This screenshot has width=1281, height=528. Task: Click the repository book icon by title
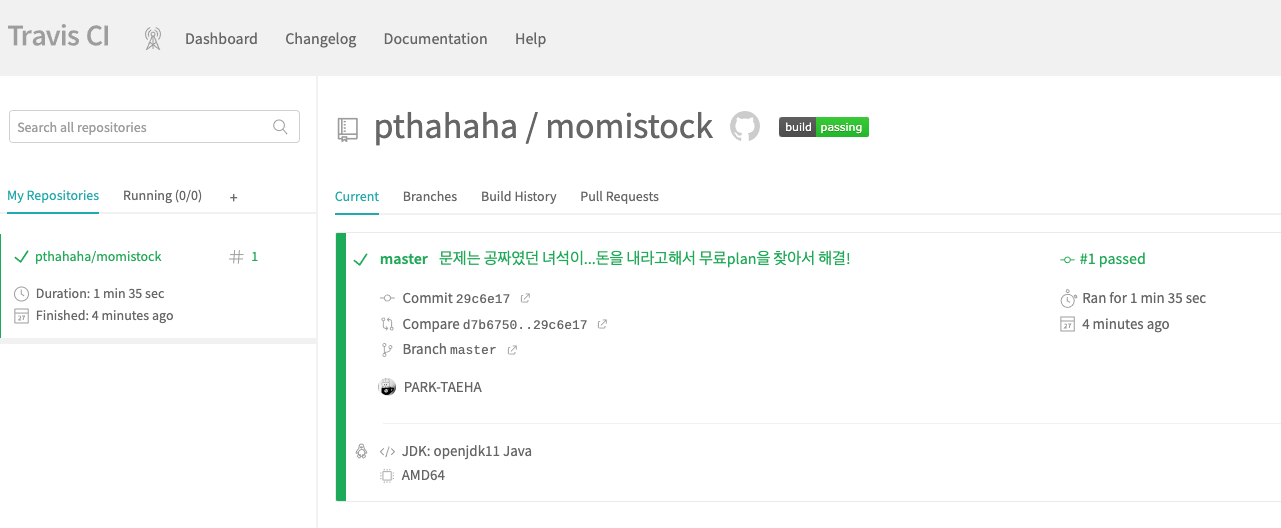[347, 129]
